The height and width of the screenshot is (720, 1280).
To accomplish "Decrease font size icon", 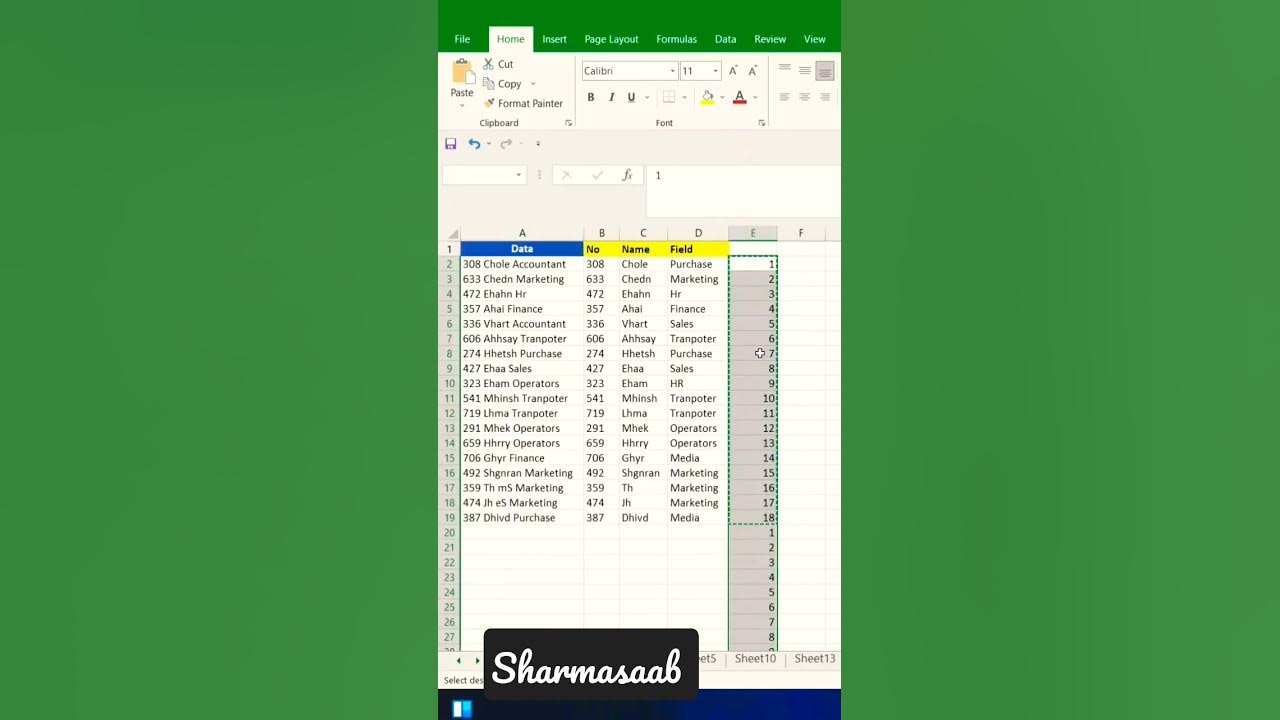I will tap(752, 71).
